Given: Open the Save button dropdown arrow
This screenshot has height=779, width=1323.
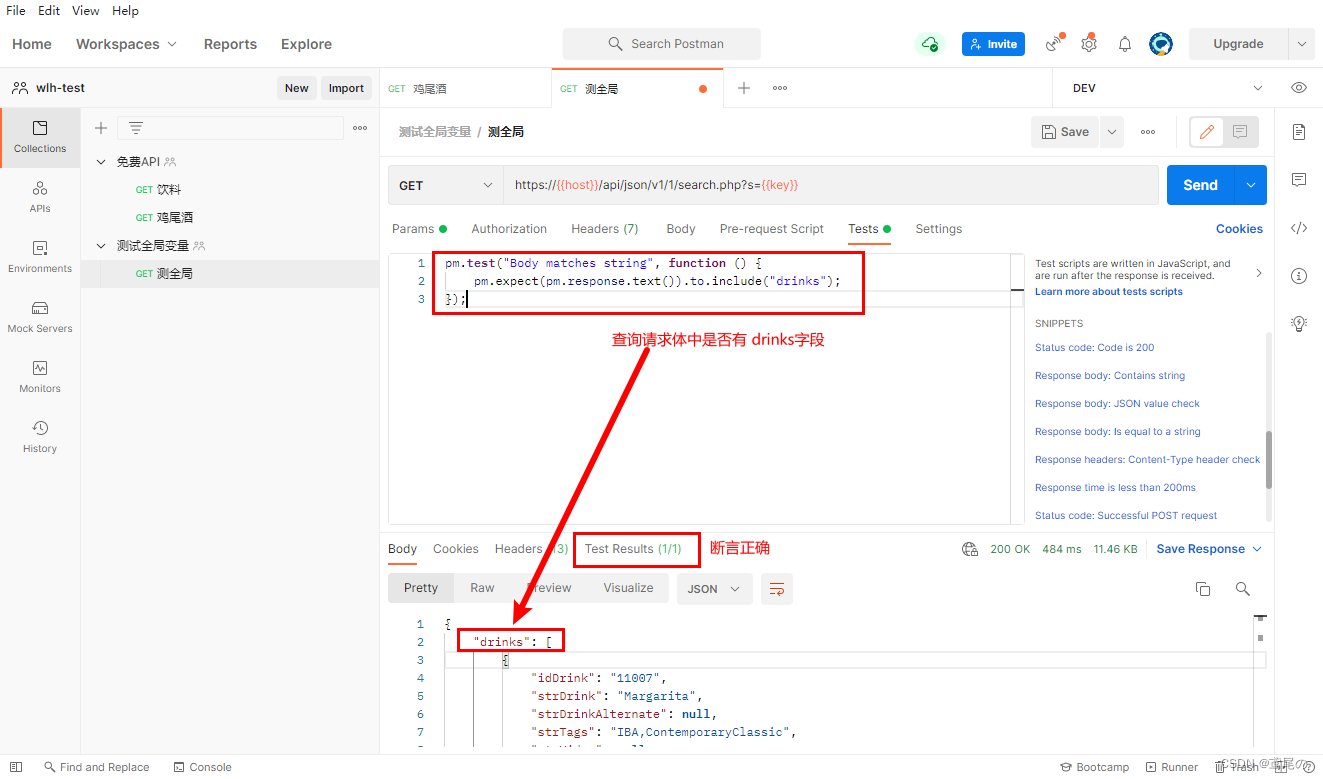Looking at the screenshot, I should pos(1112,132).
